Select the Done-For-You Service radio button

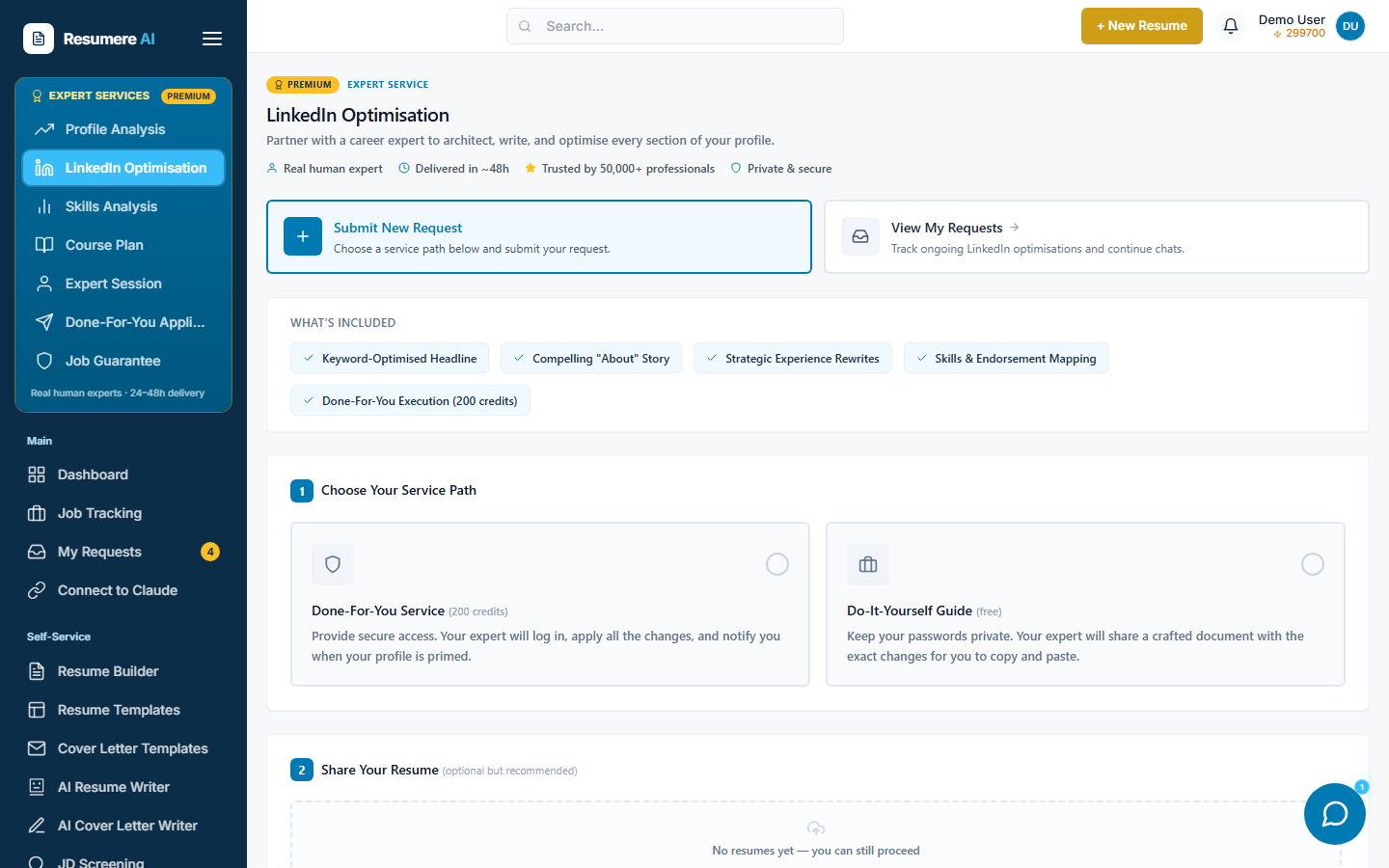(x=777, y=564)
